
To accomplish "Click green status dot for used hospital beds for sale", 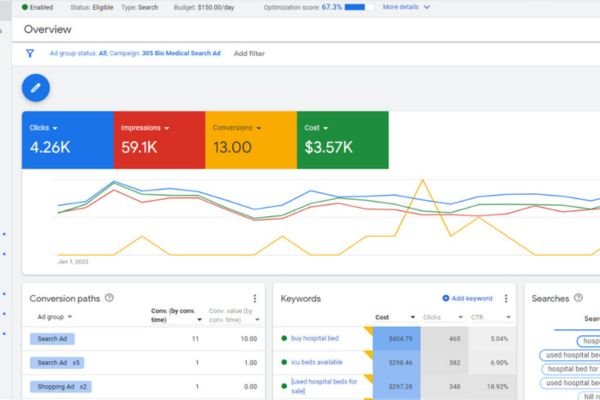I will tap(284, 386).
